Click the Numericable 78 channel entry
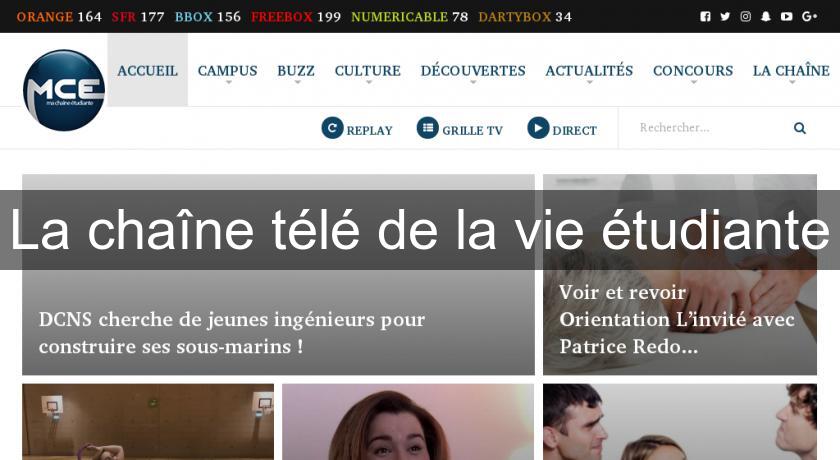840x460 pixels. tap(409, 17)
